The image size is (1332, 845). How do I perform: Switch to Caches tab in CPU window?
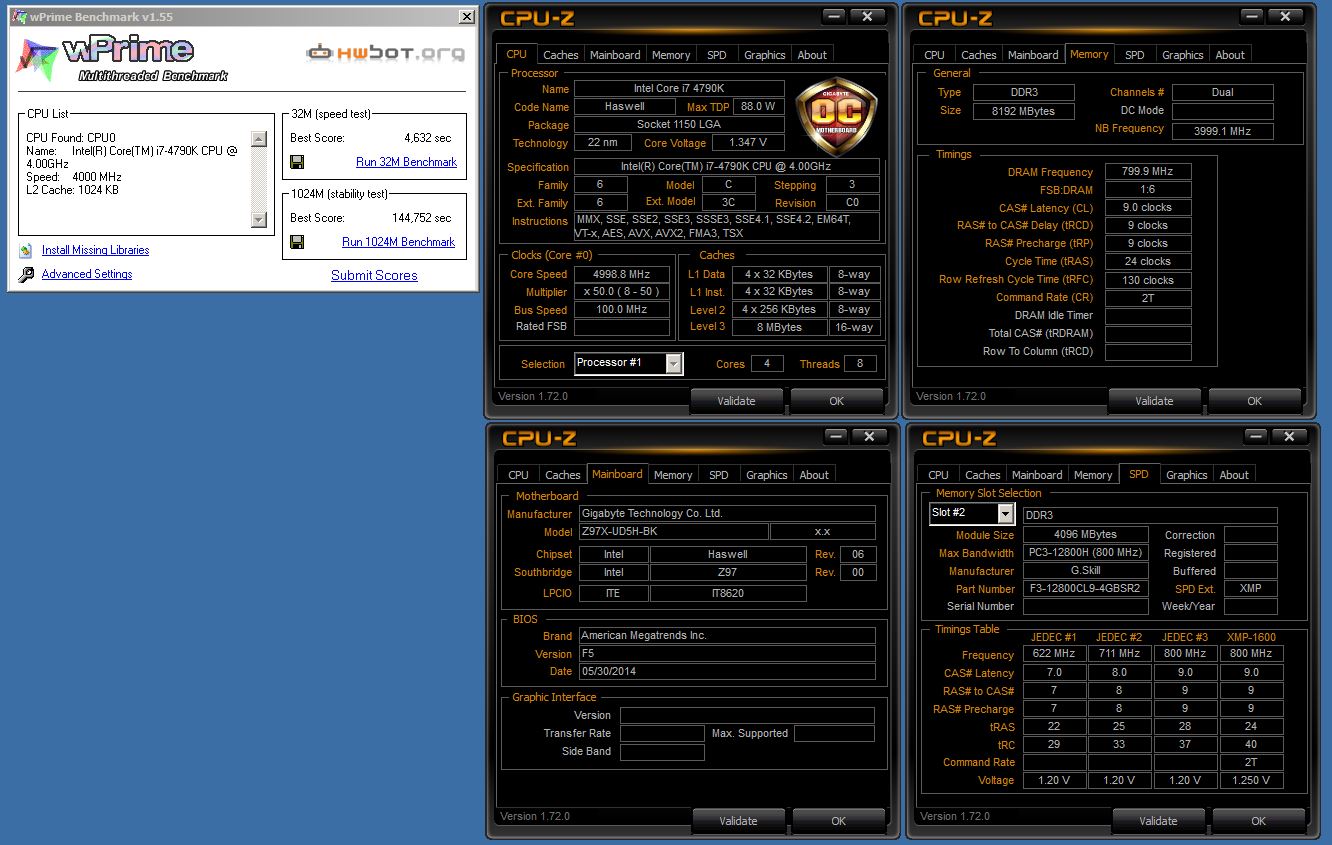tap(560, 55)
